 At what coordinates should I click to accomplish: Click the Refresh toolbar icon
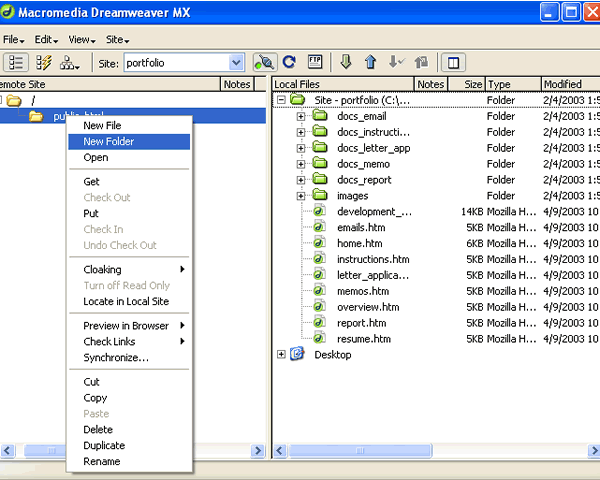pos(289,62)
